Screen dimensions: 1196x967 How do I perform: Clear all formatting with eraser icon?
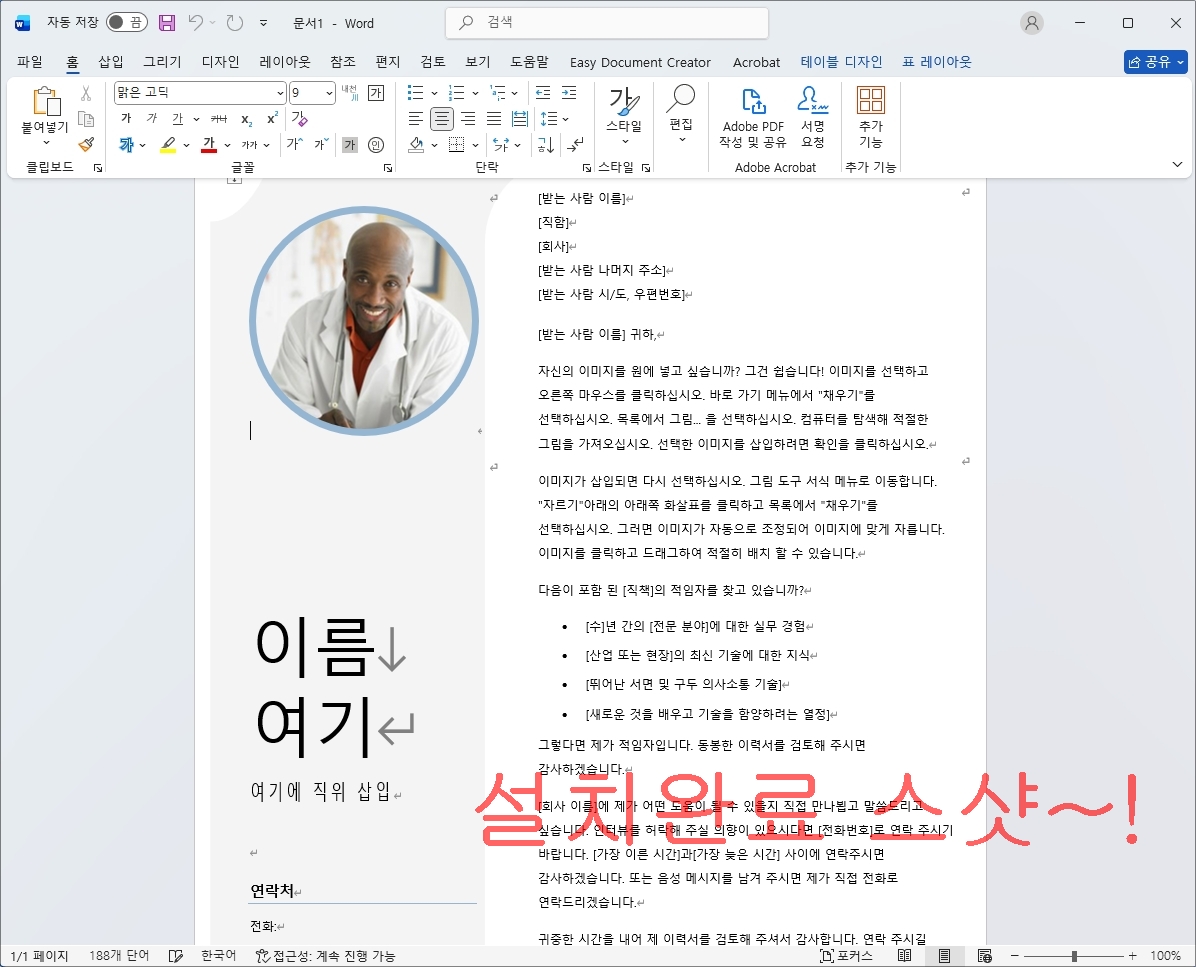click(x=298, y=119)
